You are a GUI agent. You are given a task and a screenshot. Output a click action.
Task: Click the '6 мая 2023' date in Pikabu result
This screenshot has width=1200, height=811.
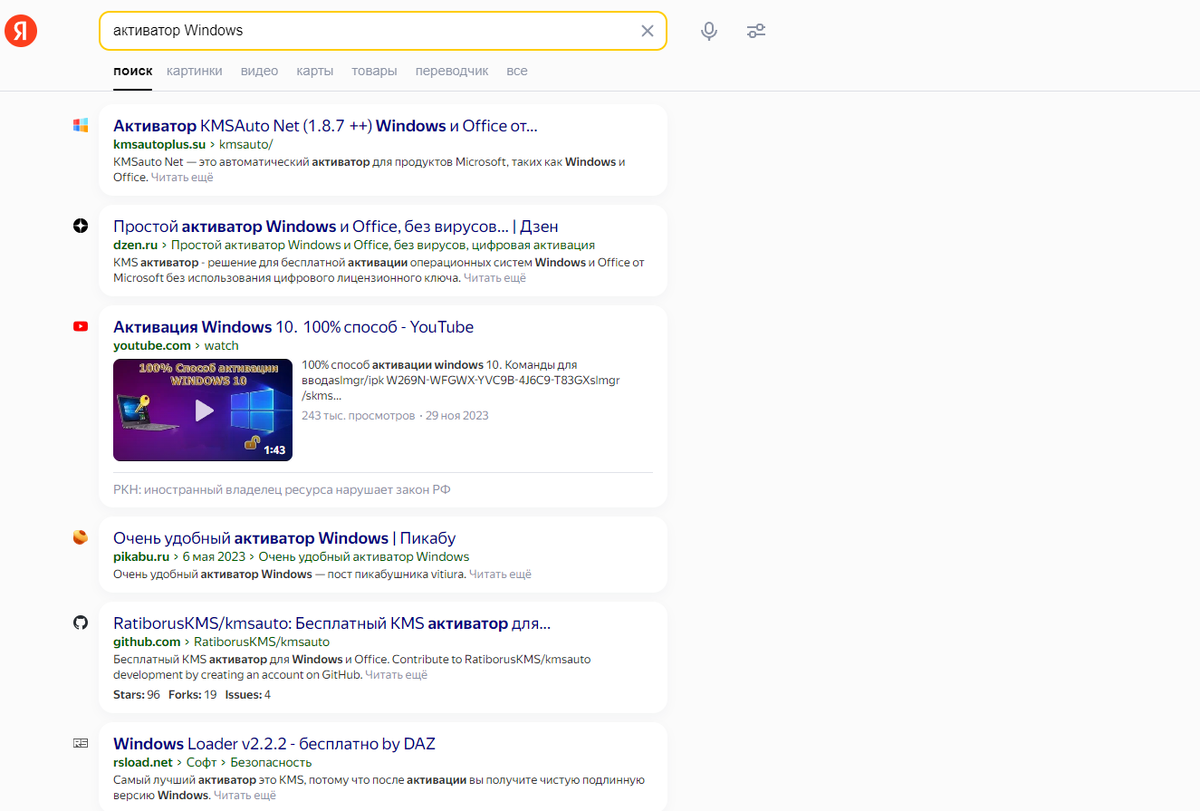coord(215,557)
